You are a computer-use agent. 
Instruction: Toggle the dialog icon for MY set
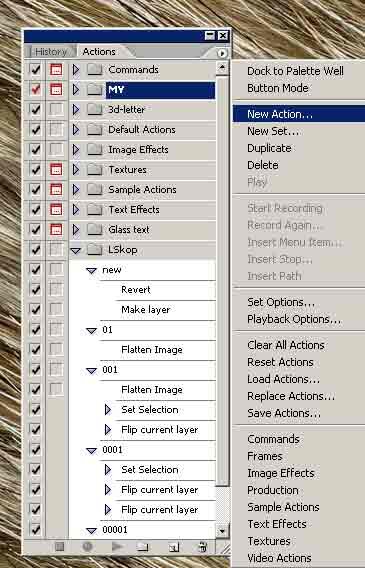coord(56,89)
